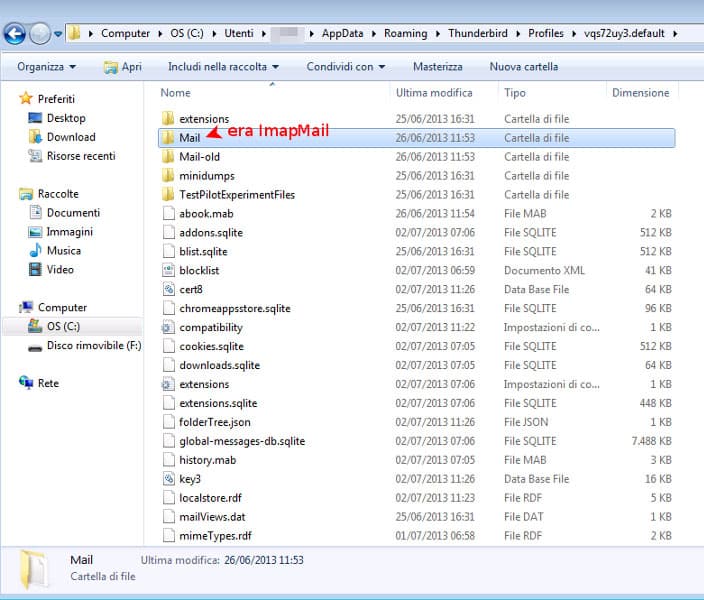704x600 pixels.
Task: Expand arrow after vqs72uy3.default breadcrumb
Action: point(675,34)
